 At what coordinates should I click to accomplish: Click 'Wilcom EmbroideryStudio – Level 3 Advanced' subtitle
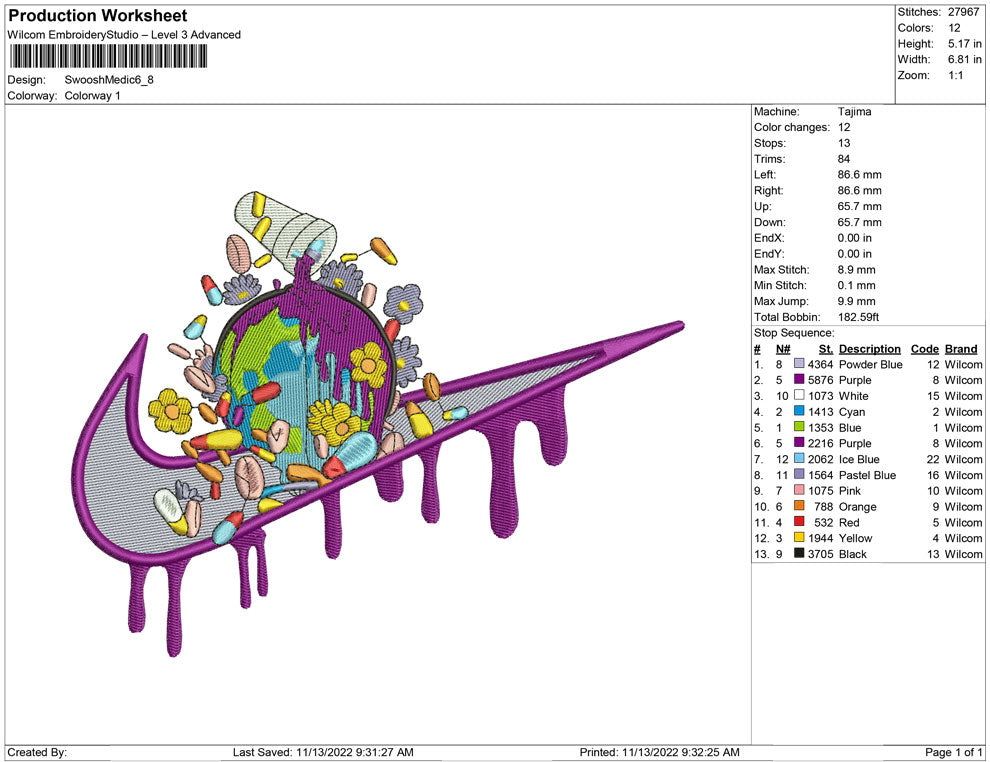(x=124, y=35)
